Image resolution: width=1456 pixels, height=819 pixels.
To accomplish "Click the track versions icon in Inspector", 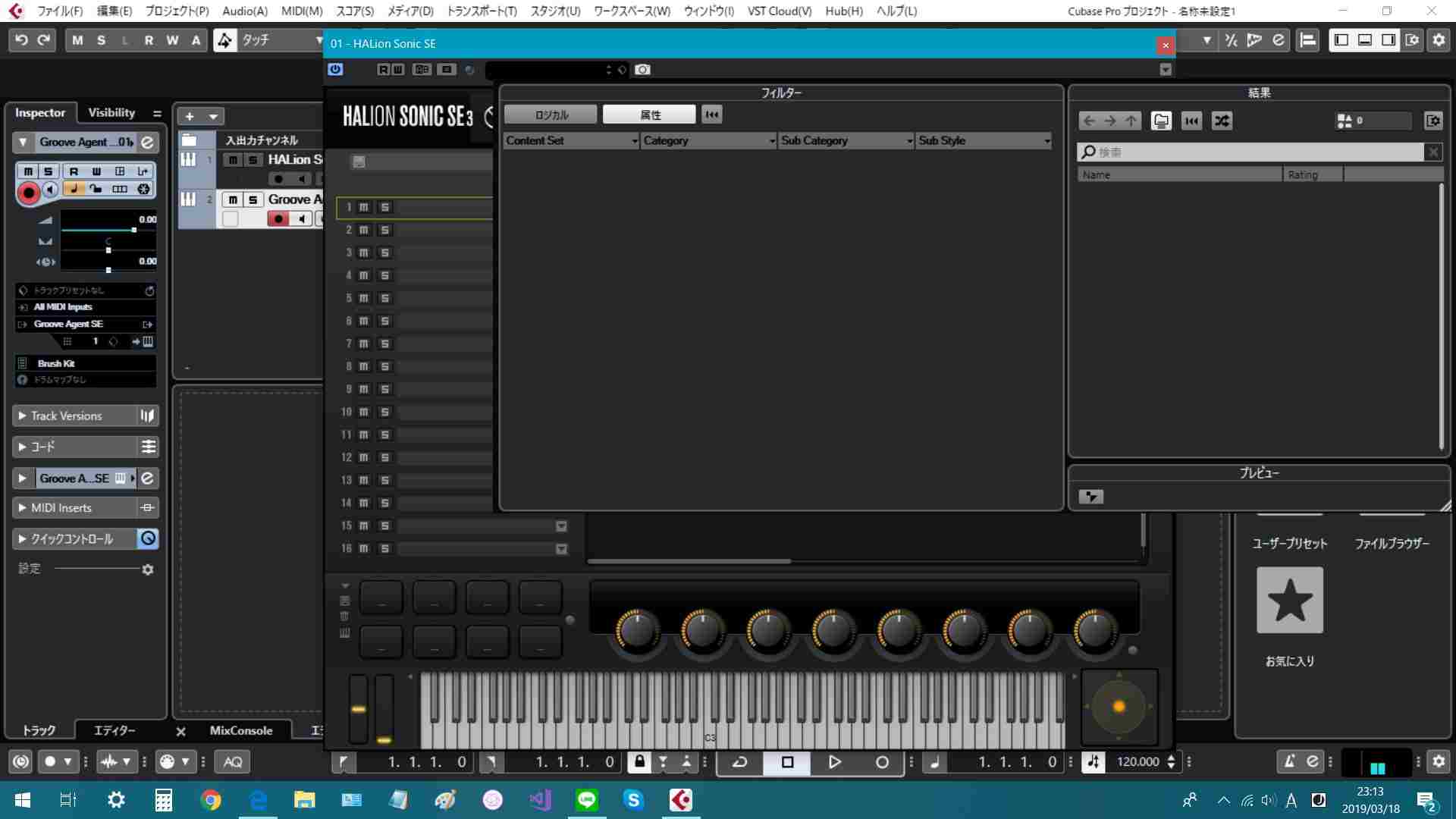I will coord(147,416).
